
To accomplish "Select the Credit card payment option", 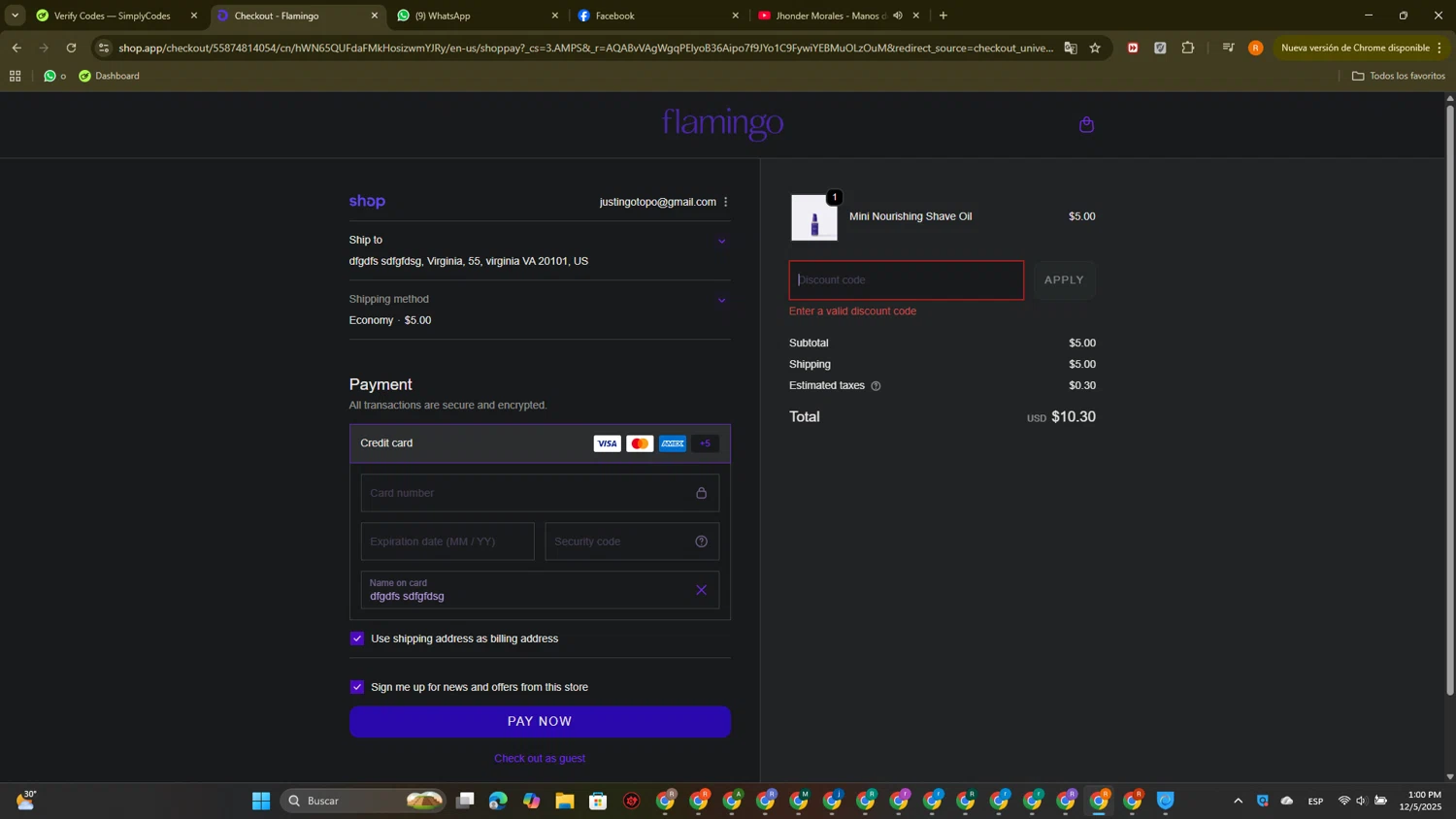I will click(540, 443).
